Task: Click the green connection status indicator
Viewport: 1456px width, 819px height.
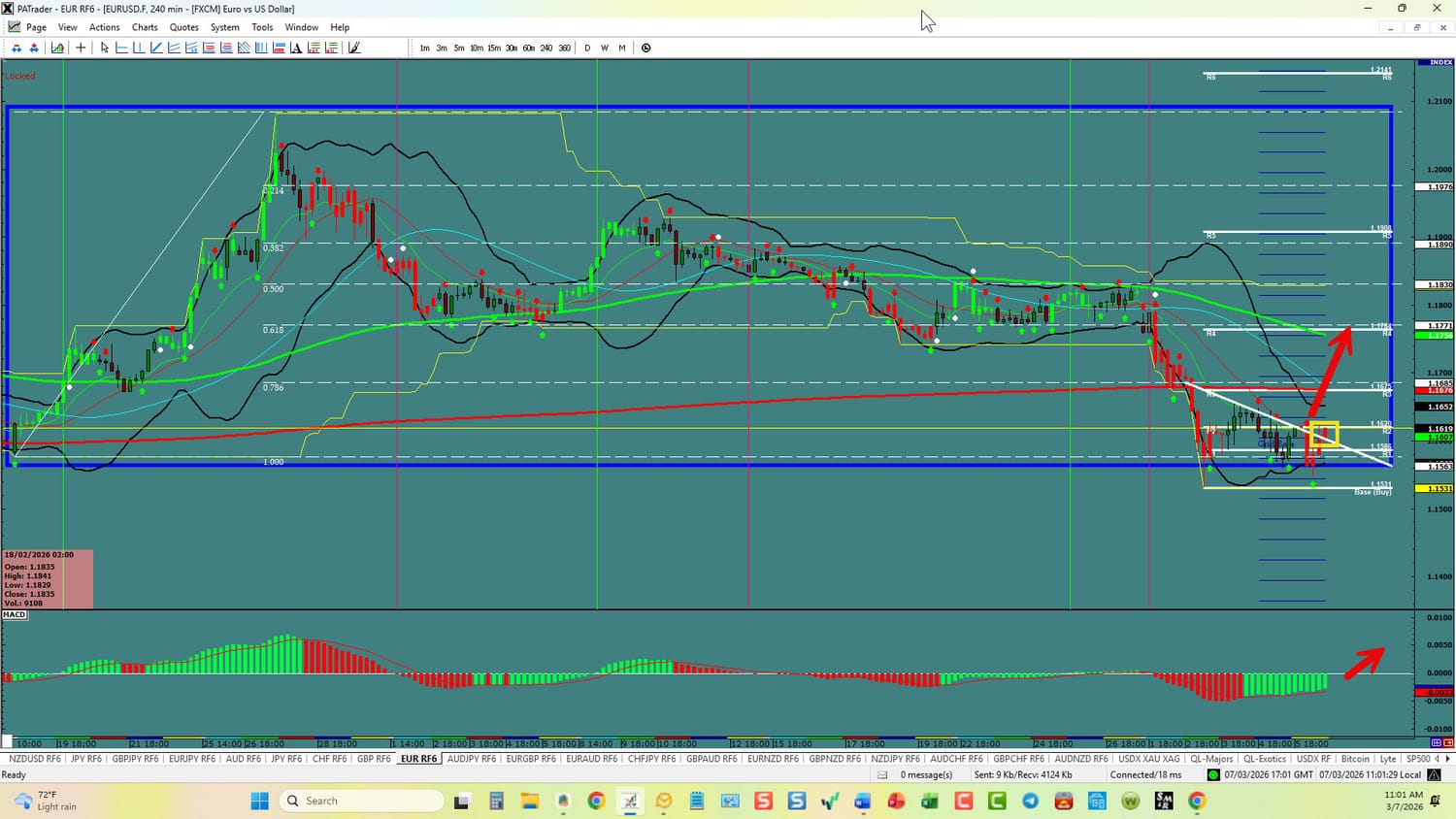Action: (1212, 774)
